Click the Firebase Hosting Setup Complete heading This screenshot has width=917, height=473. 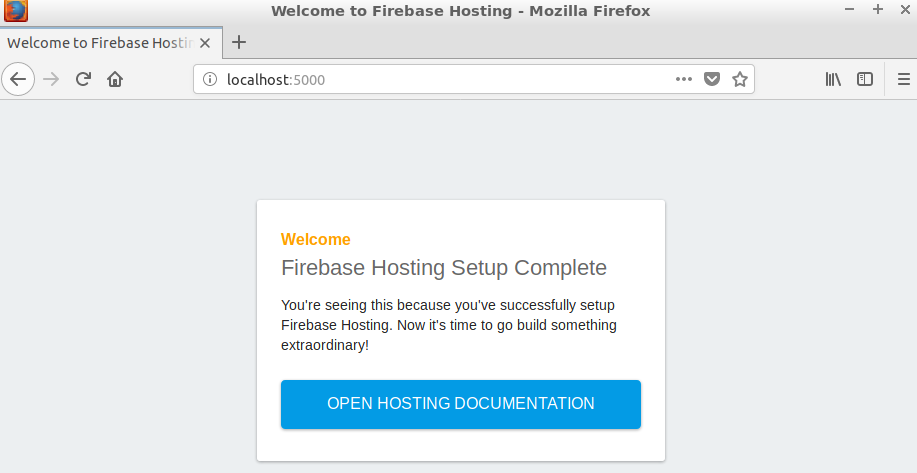coord(444,268)
